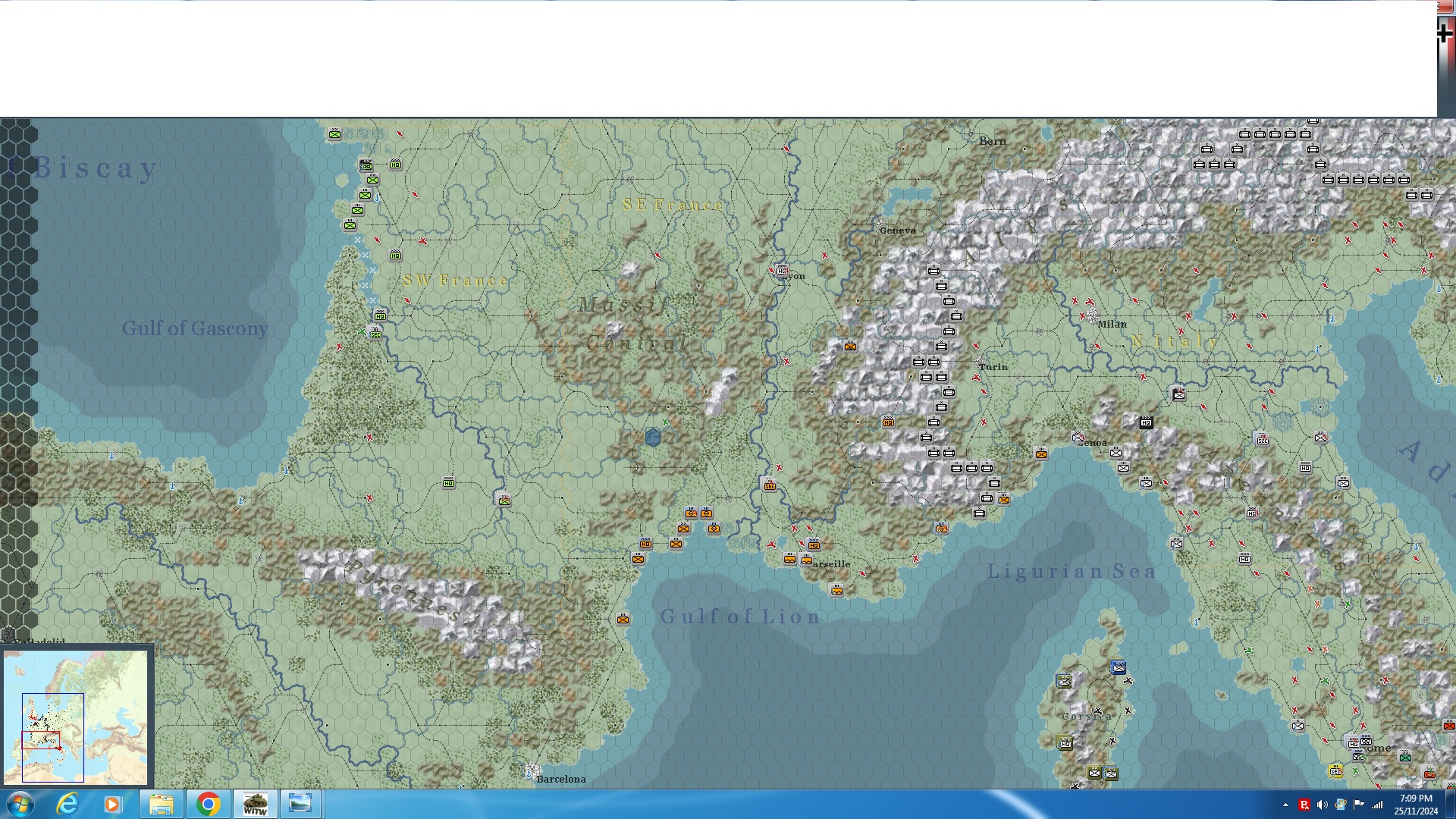Image resolution: width=1456 pixels, height=819 pixels.
Task: Open the Windows Start menu
Action: (19, 804)
